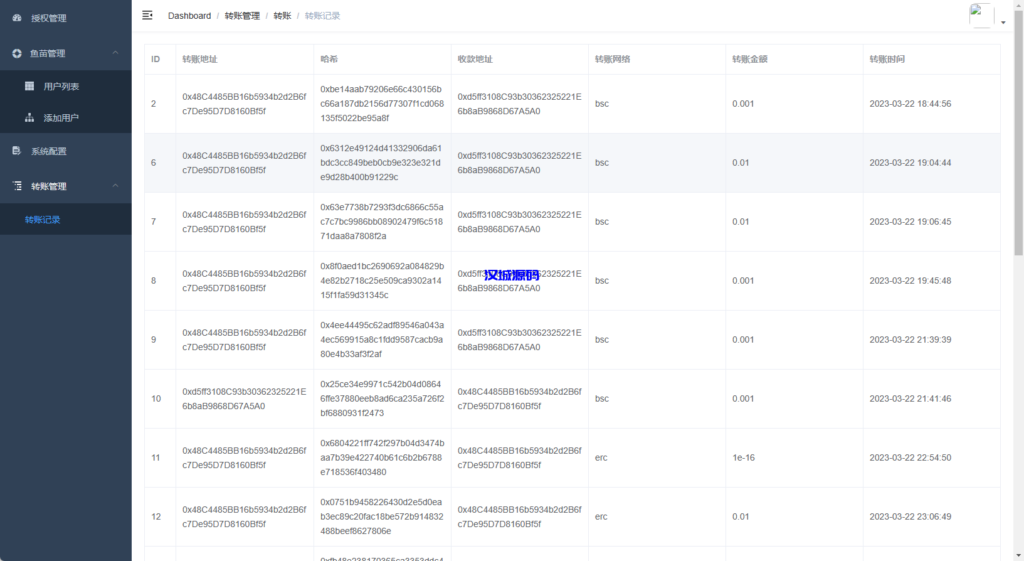Open 转账记录 in the sidebar

(x=43, y=219)
